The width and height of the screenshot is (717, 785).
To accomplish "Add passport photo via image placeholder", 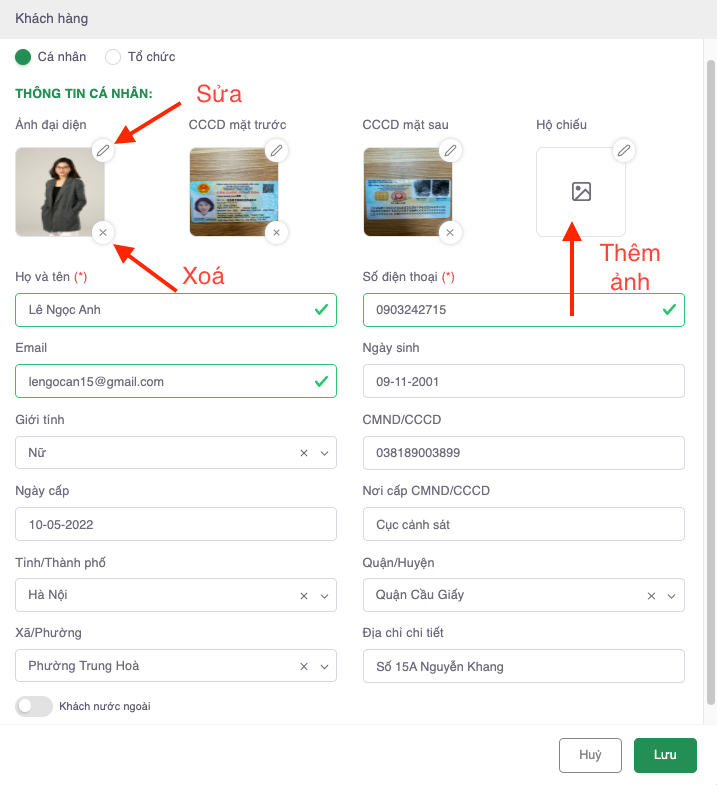I will [581, 192].
